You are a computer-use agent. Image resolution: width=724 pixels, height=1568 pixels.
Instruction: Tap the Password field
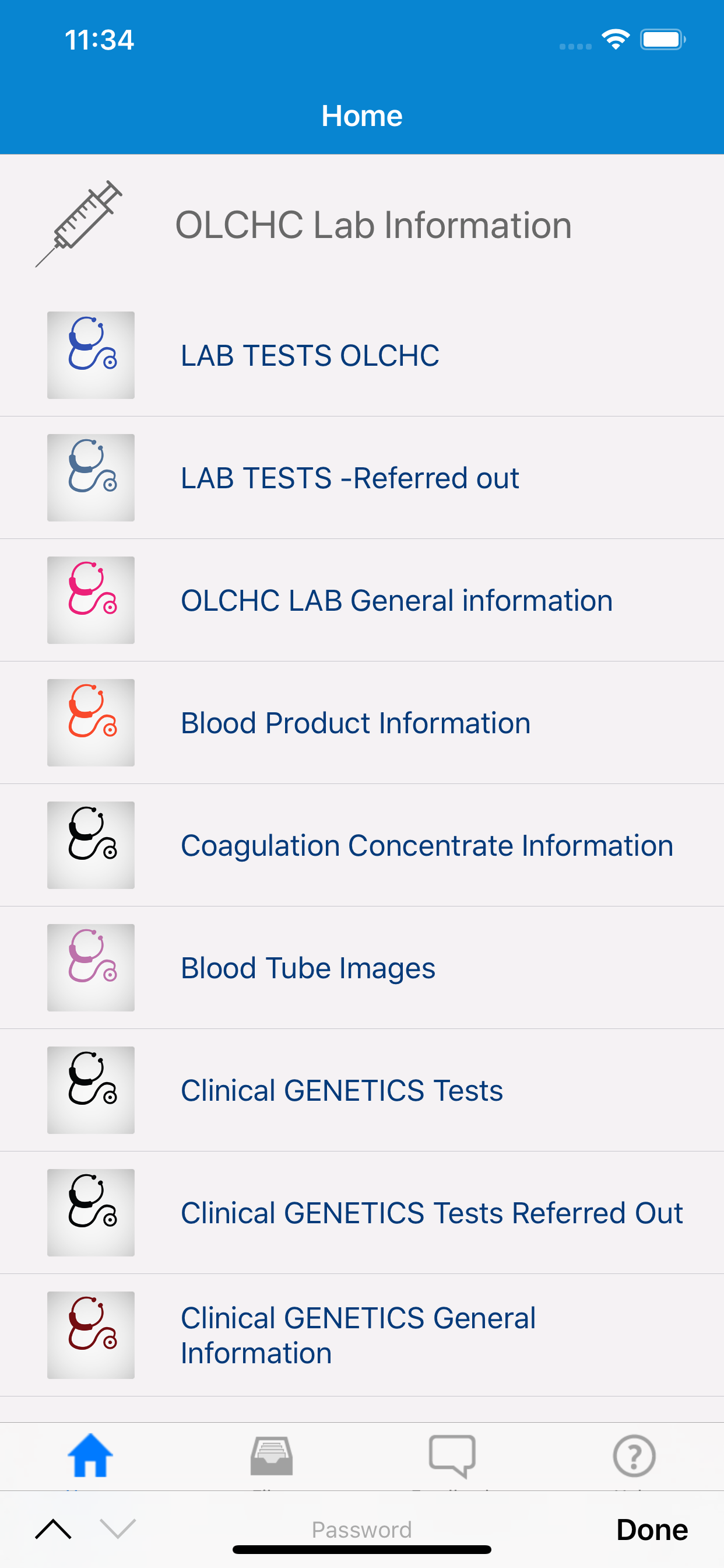[x=362, y=1529]
